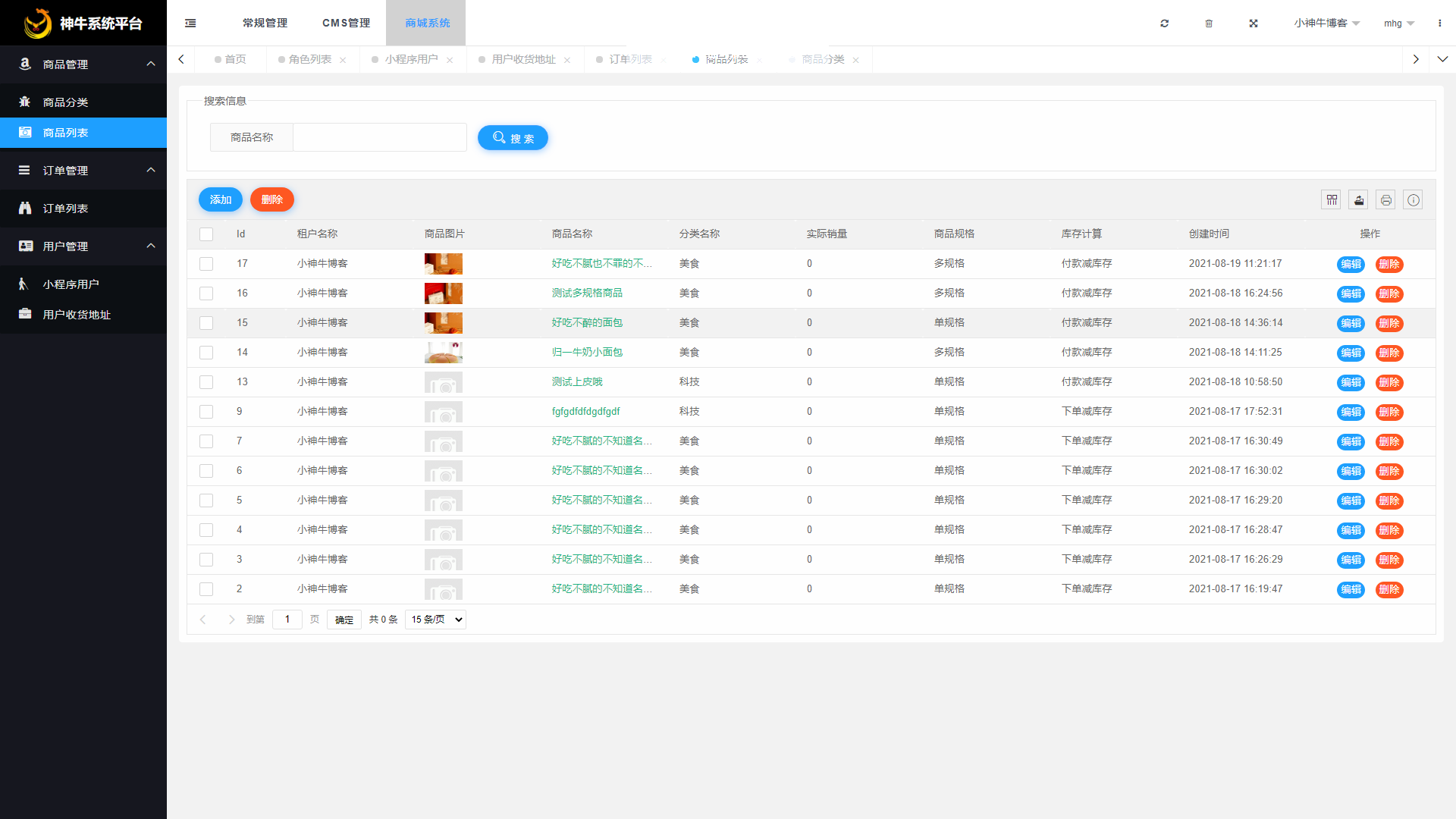Click the filter columns icon above the table

click(1332, 200)
